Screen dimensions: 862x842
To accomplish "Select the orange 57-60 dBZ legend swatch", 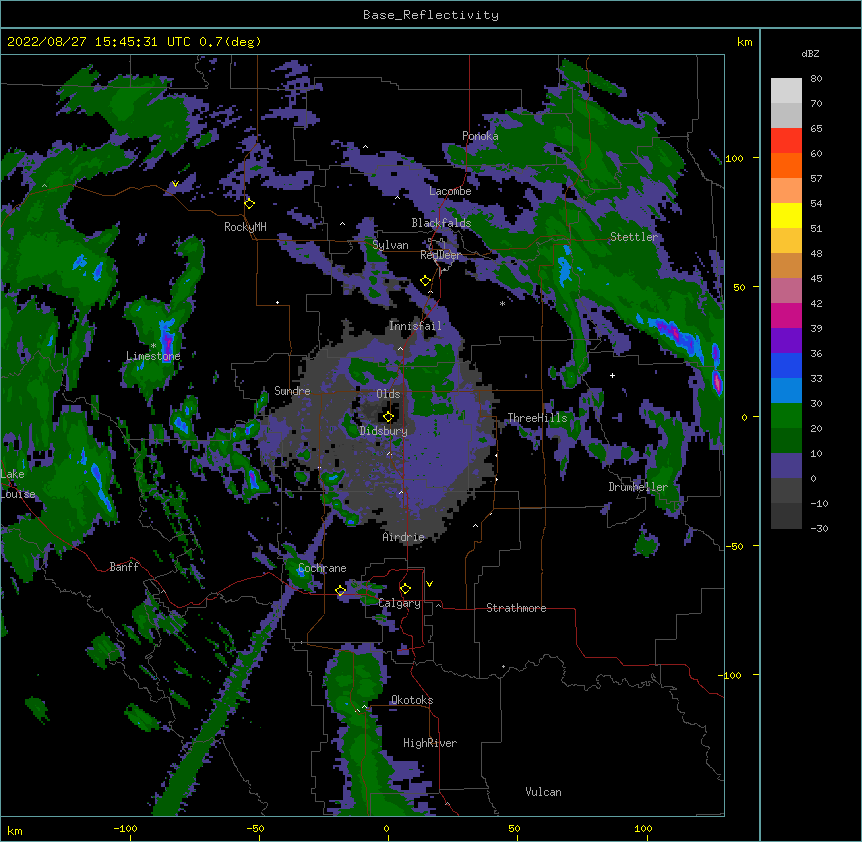I will coord(786,165).
